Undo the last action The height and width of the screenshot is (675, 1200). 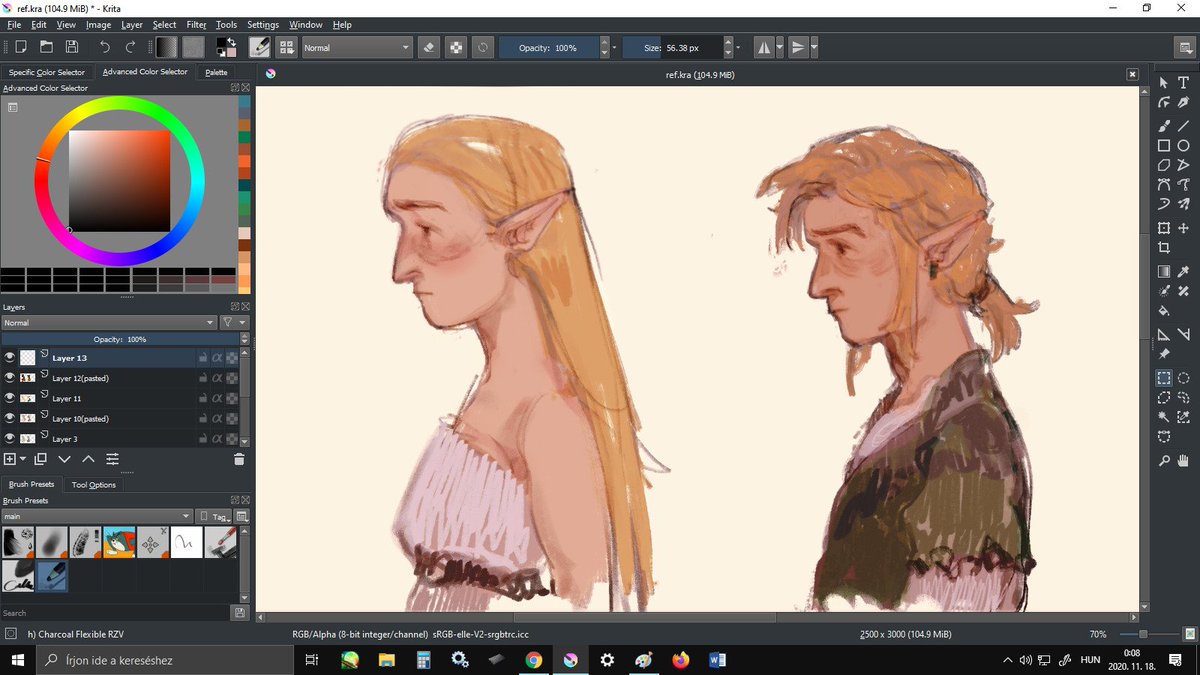pyautogui.click(x=104, y=47)
